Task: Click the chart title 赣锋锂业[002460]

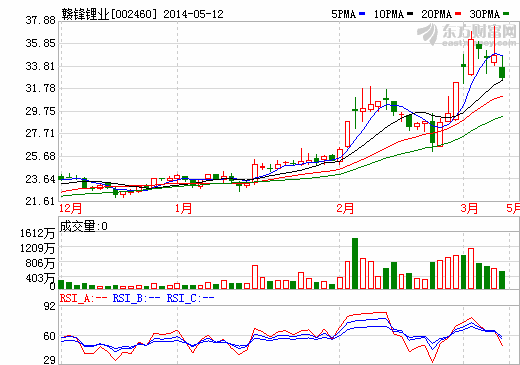Action: [x=109, y=14]
